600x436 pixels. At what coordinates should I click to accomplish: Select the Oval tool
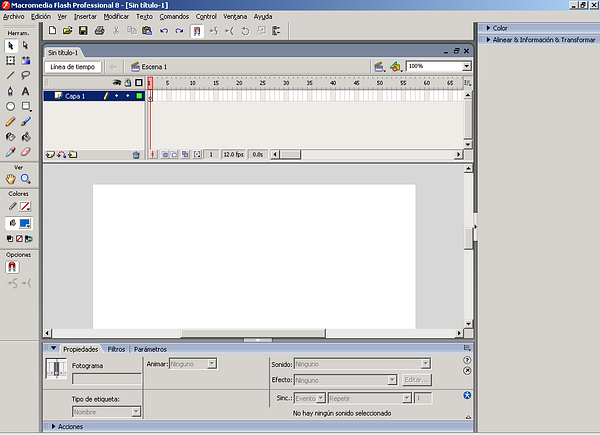11,106
